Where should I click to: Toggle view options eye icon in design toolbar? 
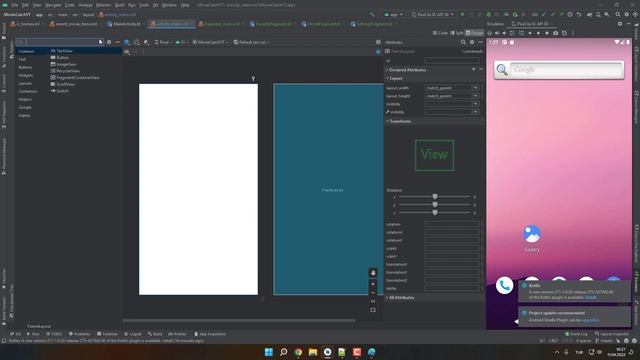(127, 52)
